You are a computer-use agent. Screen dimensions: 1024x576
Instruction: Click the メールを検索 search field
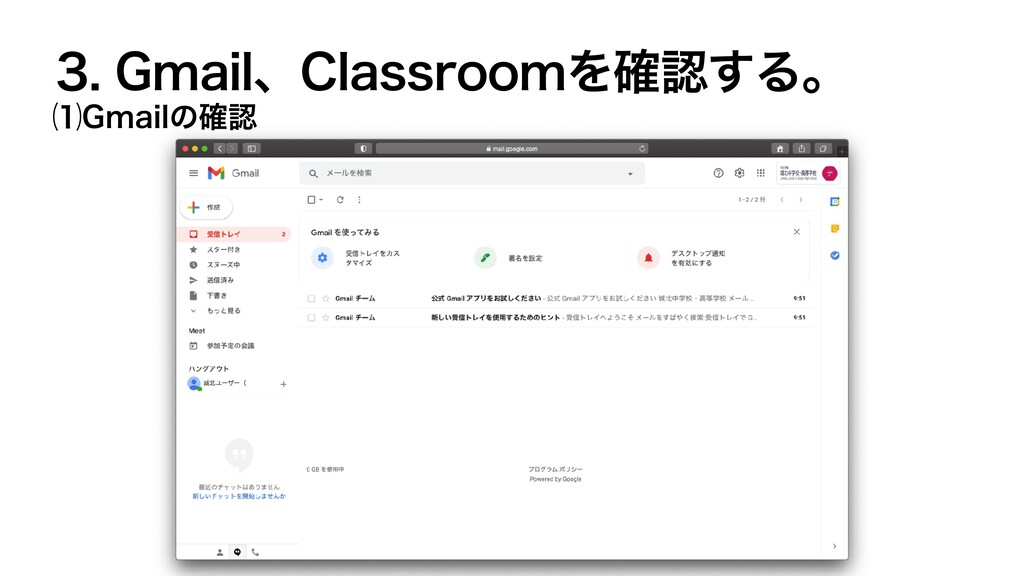point(472,174)
